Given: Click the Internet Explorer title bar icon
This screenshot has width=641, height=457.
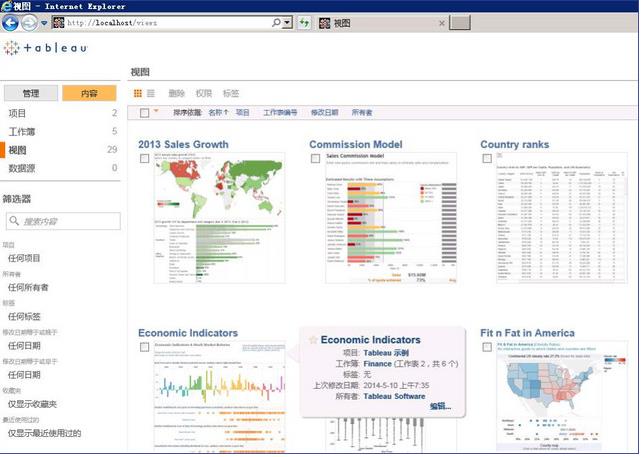Looking at the screenshot, I should coord(6,6).
